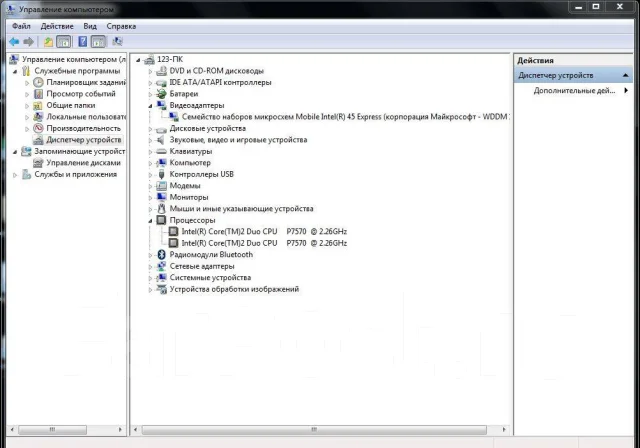Image resolution: width=640 pixels, height=448 pixels.
Task: Click the Производительность icon in left tree
Action: pyautogui.click(x=38, y=128)
